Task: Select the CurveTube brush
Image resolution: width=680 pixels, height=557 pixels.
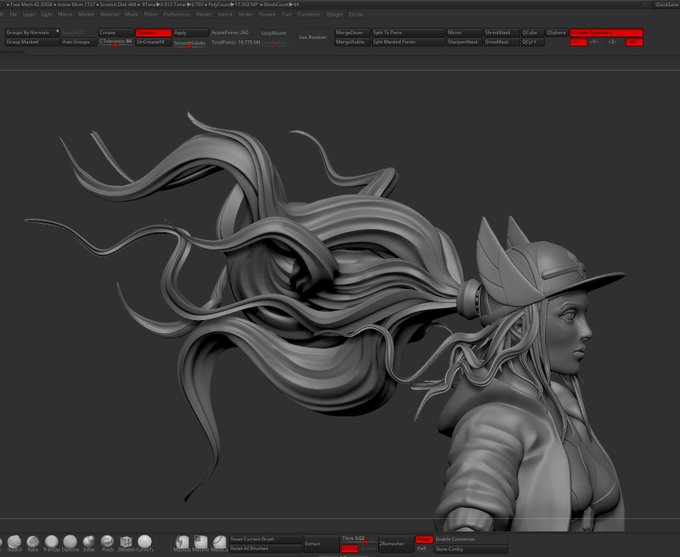Action: point(145,541)
